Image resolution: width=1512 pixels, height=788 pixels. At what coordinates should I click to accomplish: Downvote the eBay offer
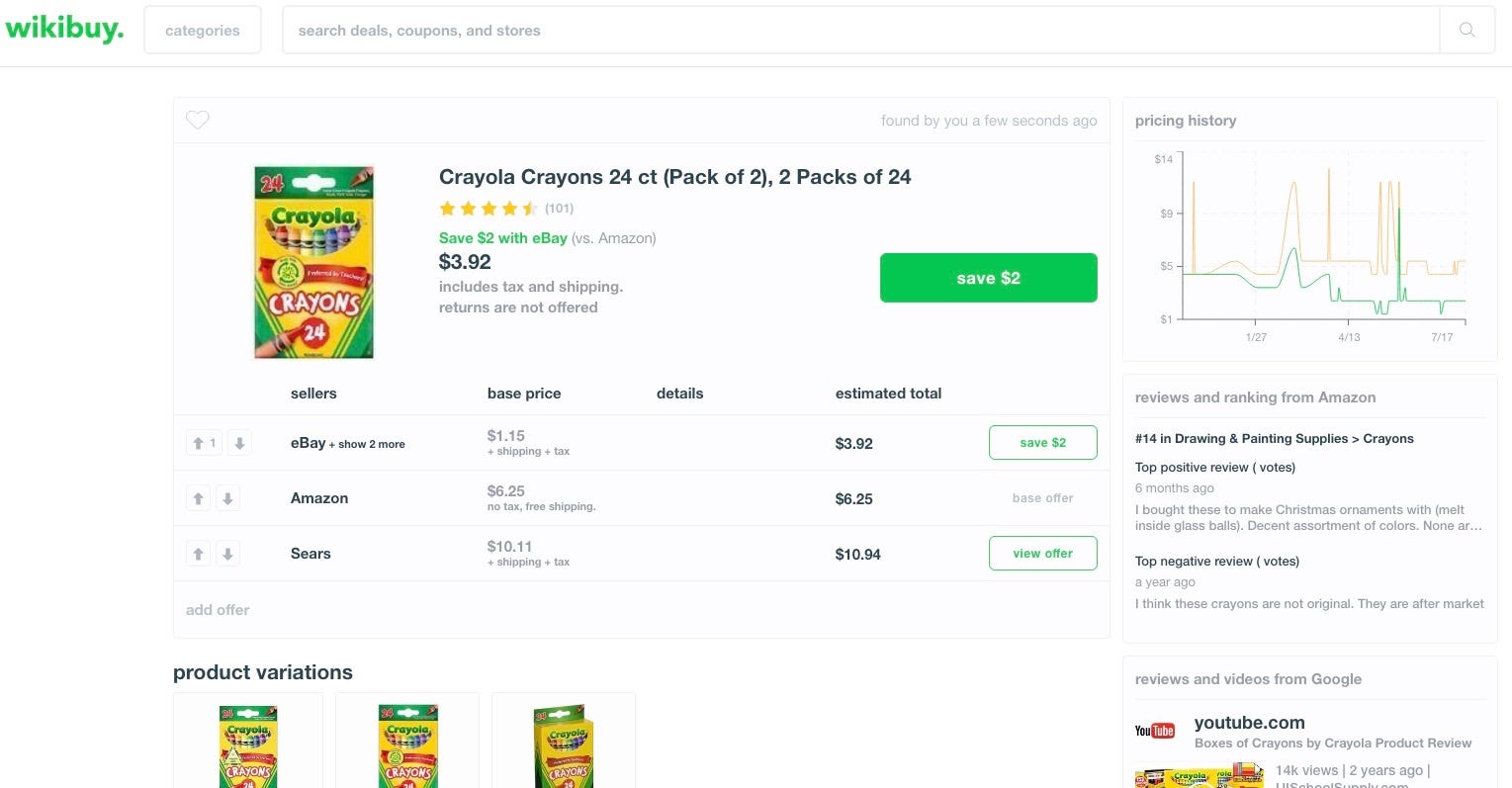click(x=239, y=443)
